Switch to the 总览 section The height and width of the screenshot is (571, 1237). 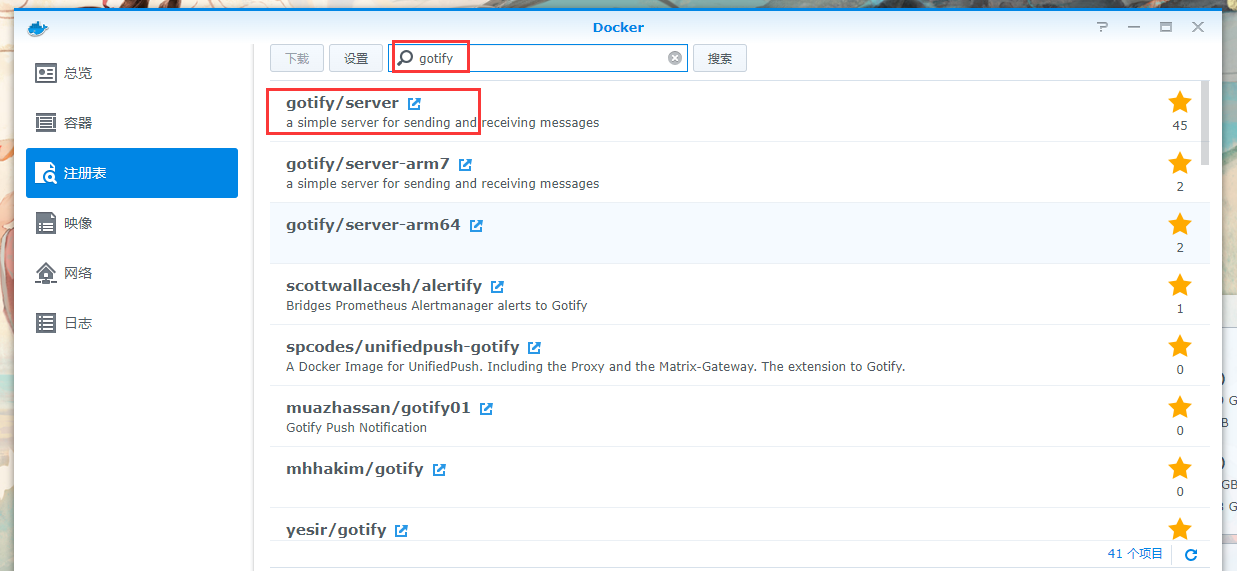point(132,73)
